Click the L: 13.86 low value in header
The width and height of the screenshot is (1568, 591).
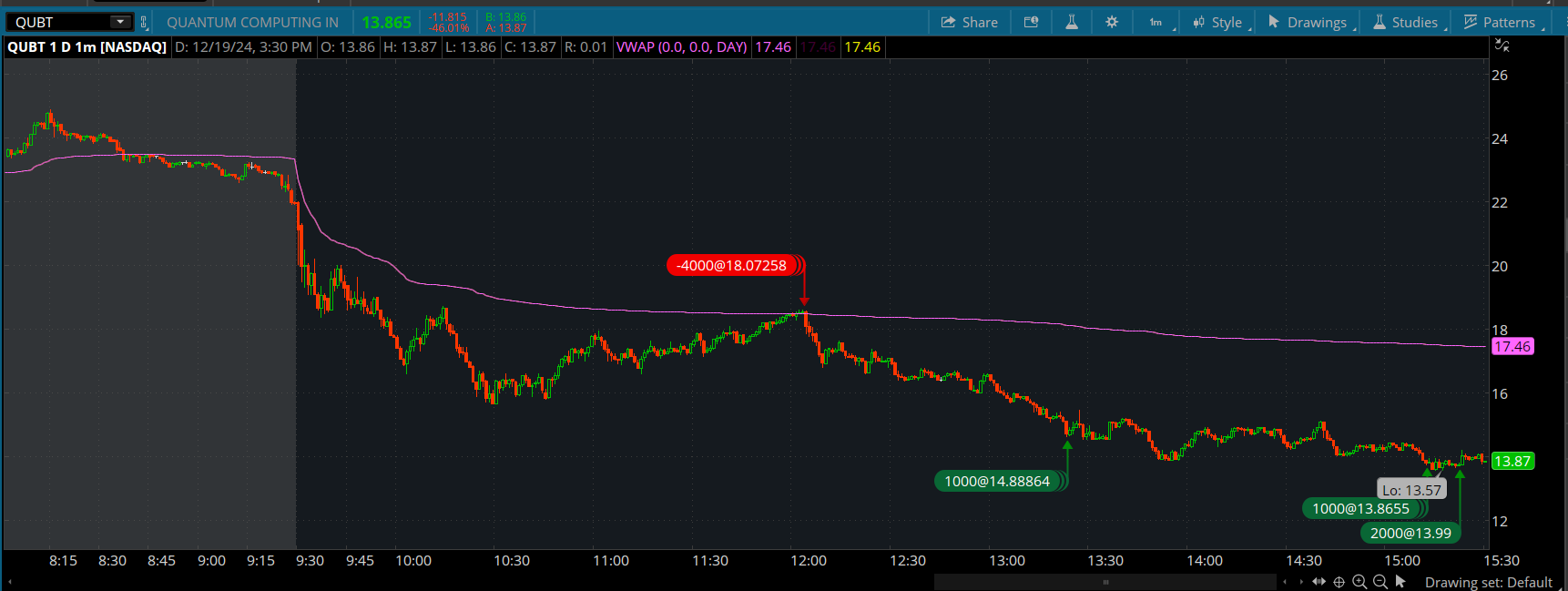coord(471,46)
